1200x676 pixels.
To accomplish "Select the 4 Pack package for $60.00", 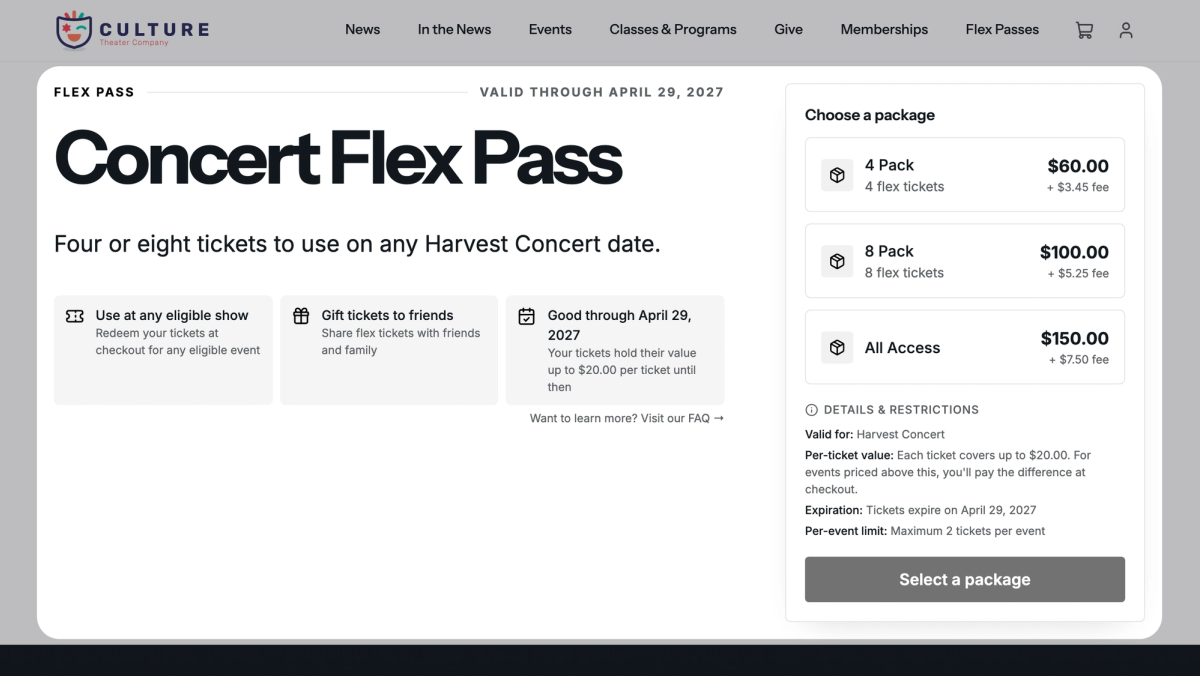I will pos(965,175).
